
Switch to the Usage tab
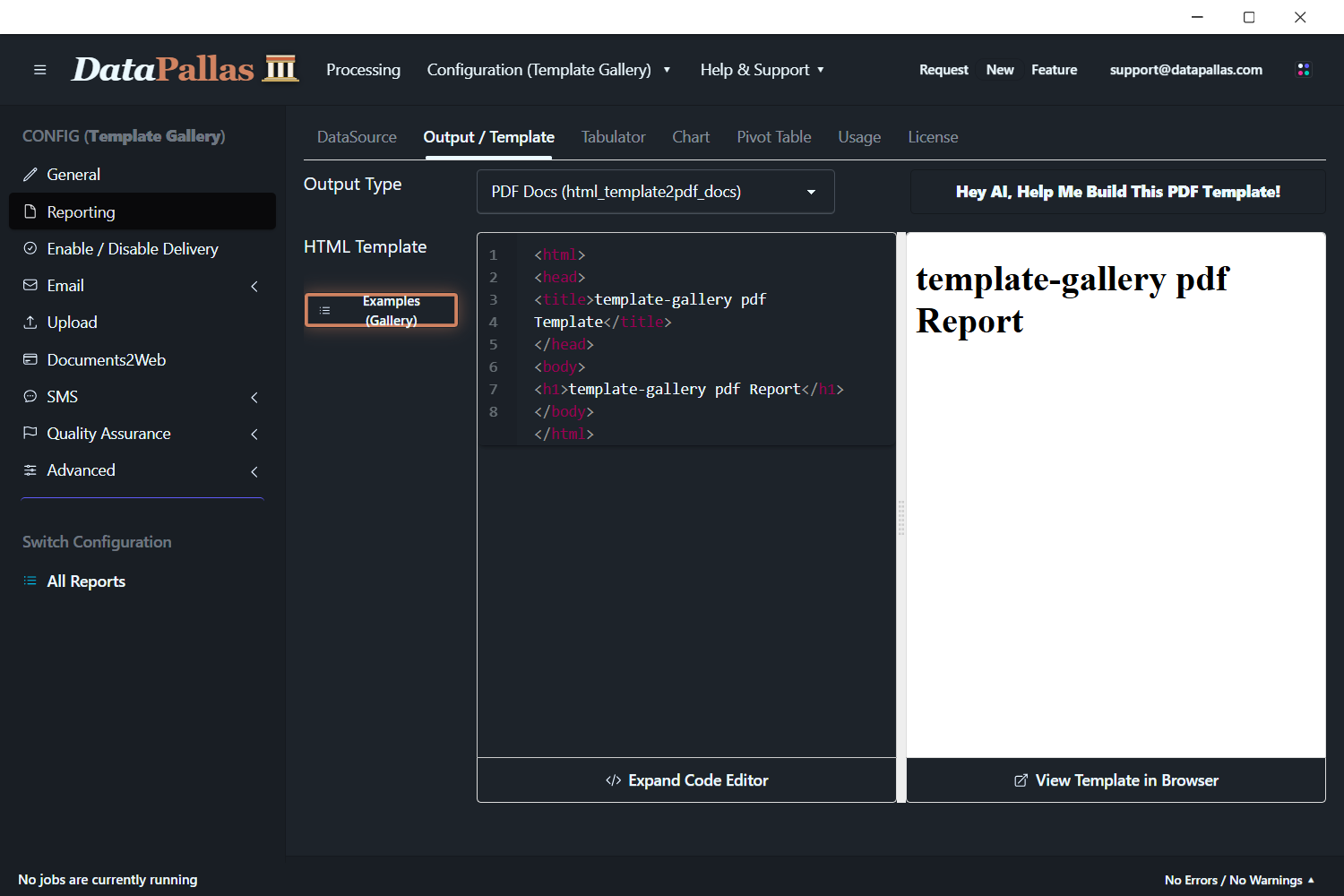pos(859,137)
